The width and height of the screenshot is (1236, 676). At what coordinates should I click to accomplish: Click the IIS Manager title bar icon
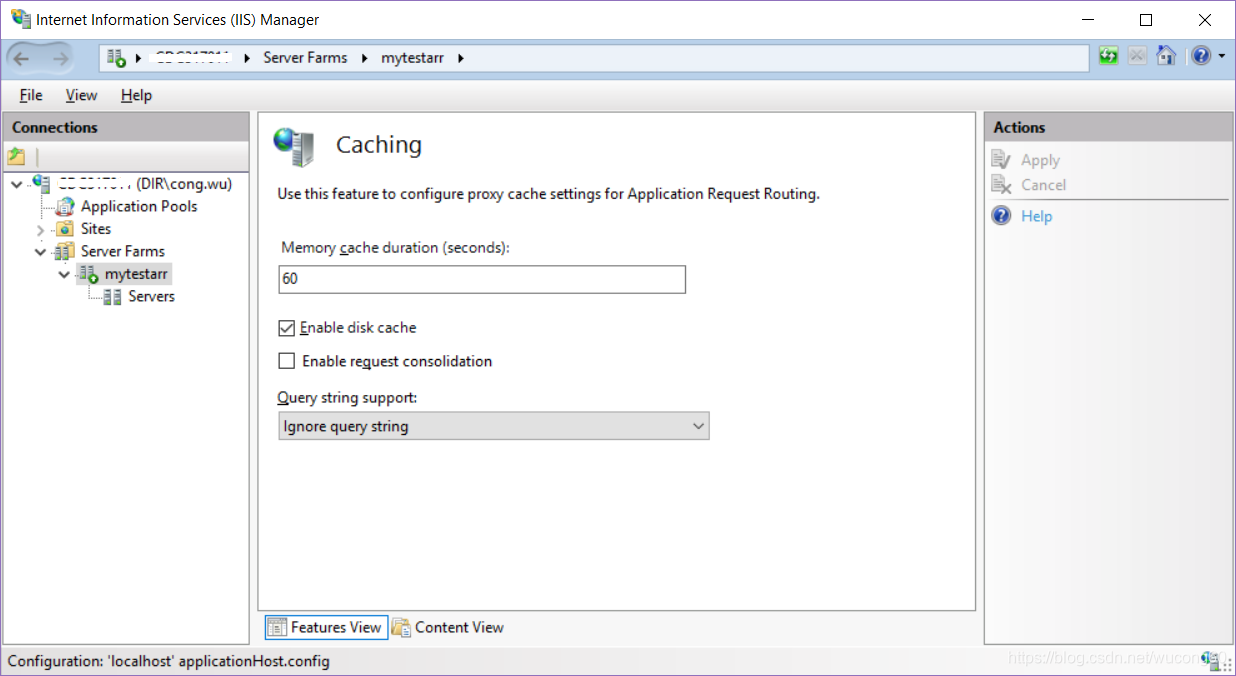coord(20,19)
